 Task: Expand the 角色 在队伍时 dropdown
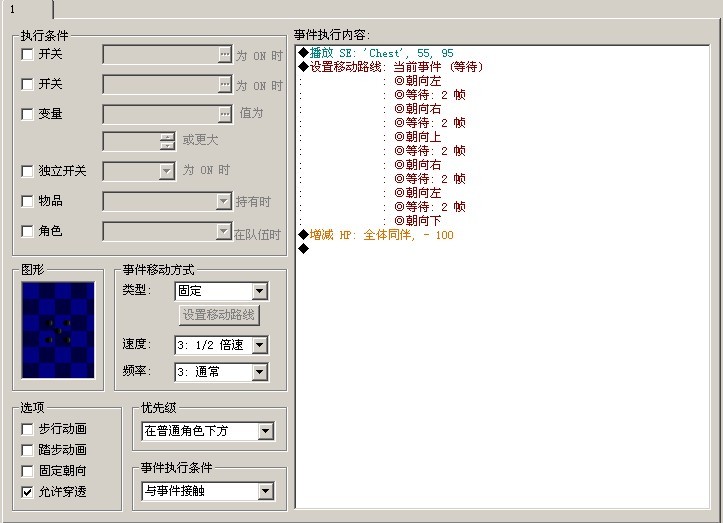click(224, 231)
